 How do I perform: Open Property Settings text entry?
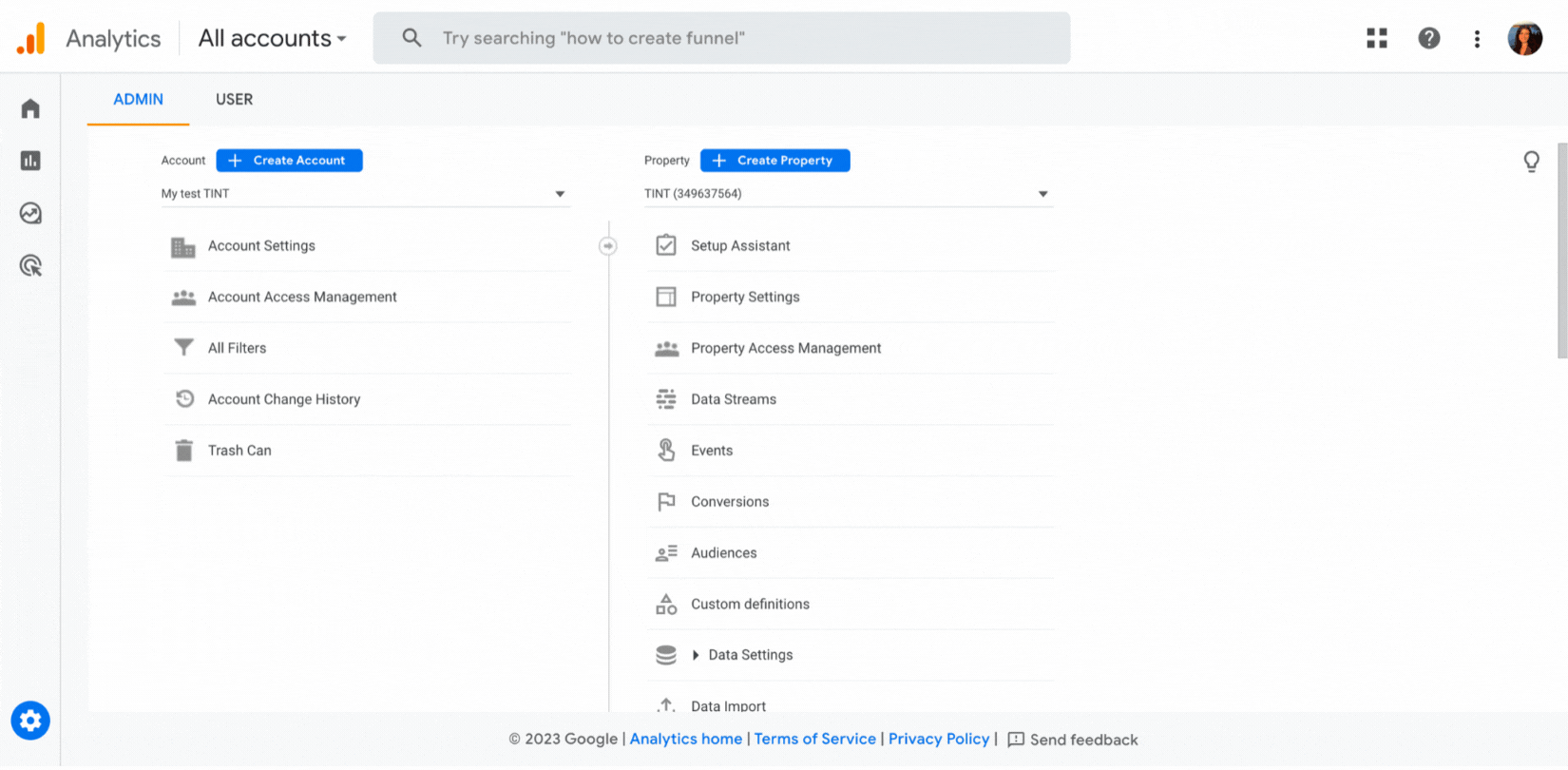[x=745, y=298]
